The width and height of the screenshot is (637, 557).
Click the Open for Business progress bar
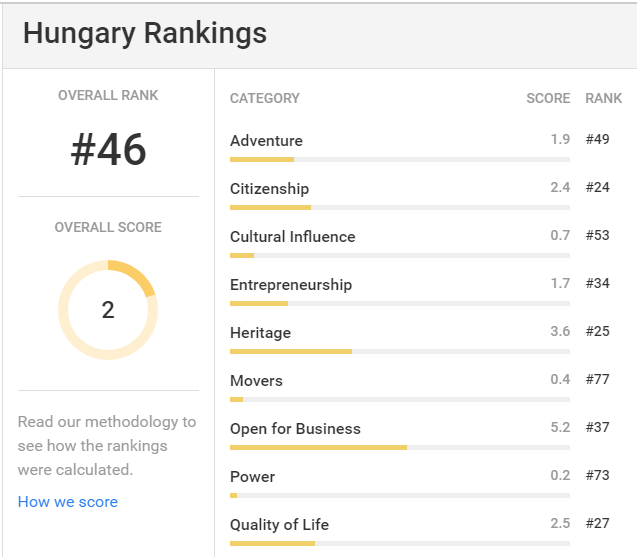(399, 447)
